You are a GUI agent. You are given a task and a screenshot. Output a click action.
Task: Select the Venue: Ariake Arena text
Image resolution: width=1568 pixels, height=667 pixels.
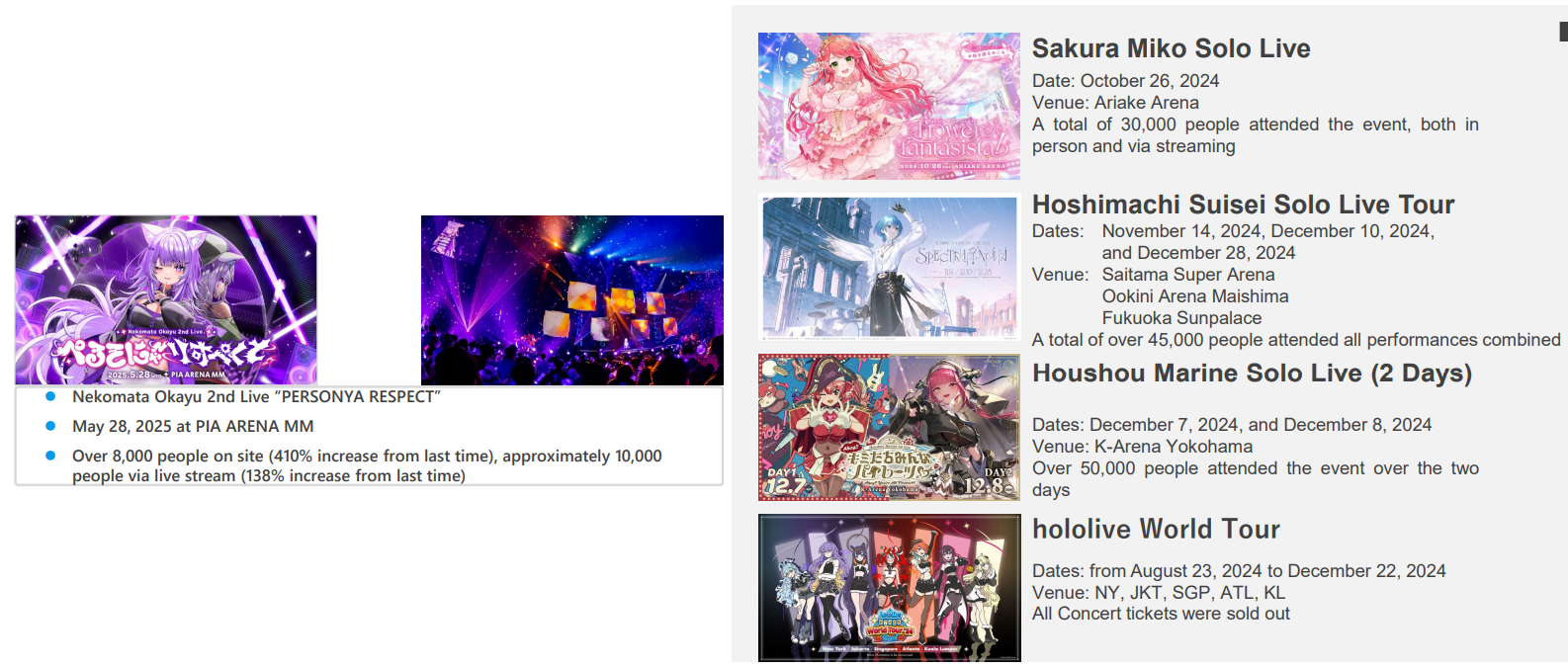pos(1115,103)
